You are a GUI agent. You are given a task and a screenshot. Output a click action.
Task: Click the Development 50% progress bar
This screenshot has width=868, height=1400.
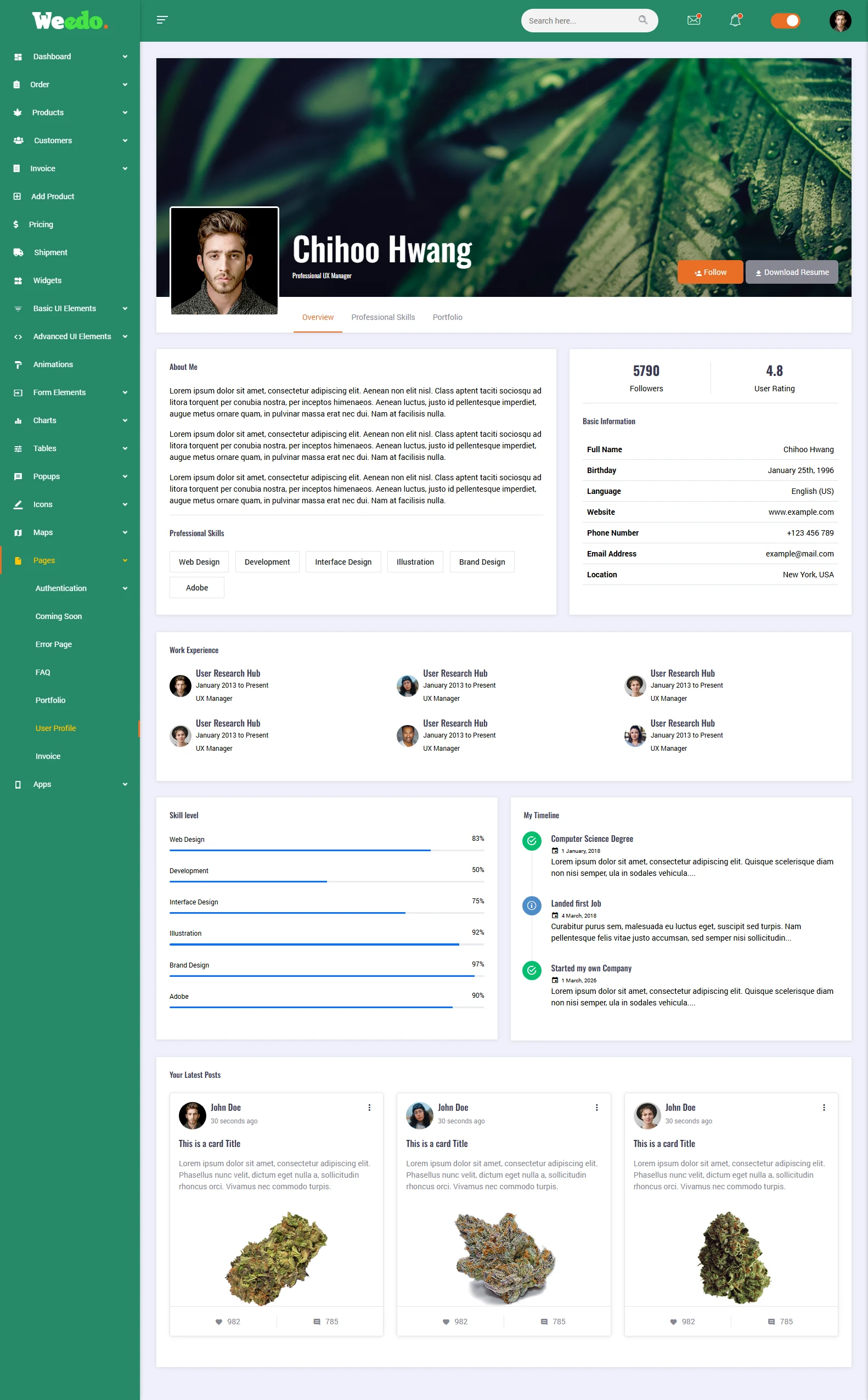[x=326, y=881]
